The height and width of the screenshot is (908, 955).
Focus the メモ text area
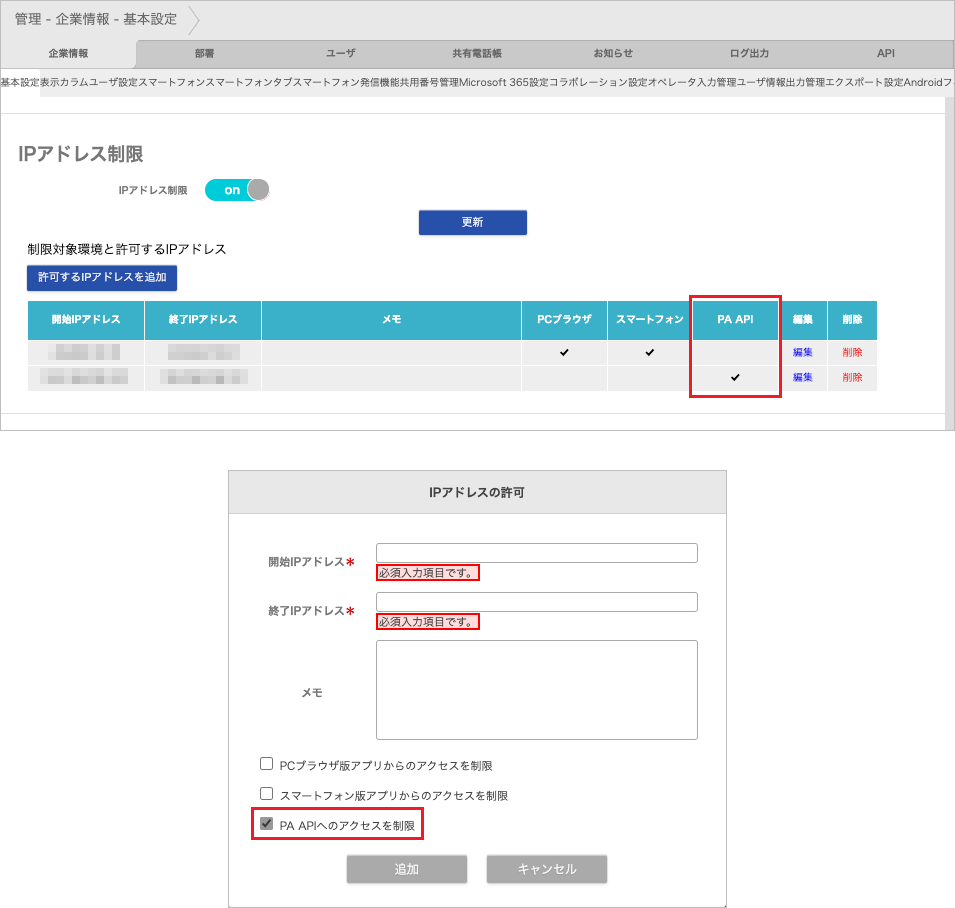(536, 690)
